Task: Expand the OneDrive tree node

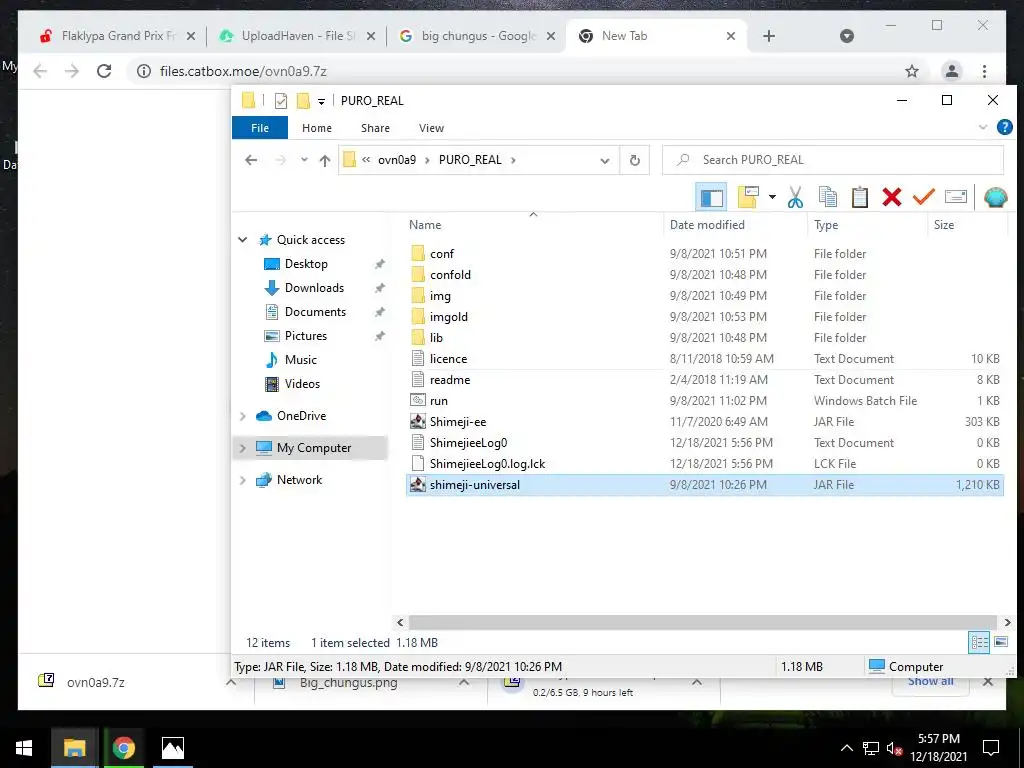Action: pos(243,416)
